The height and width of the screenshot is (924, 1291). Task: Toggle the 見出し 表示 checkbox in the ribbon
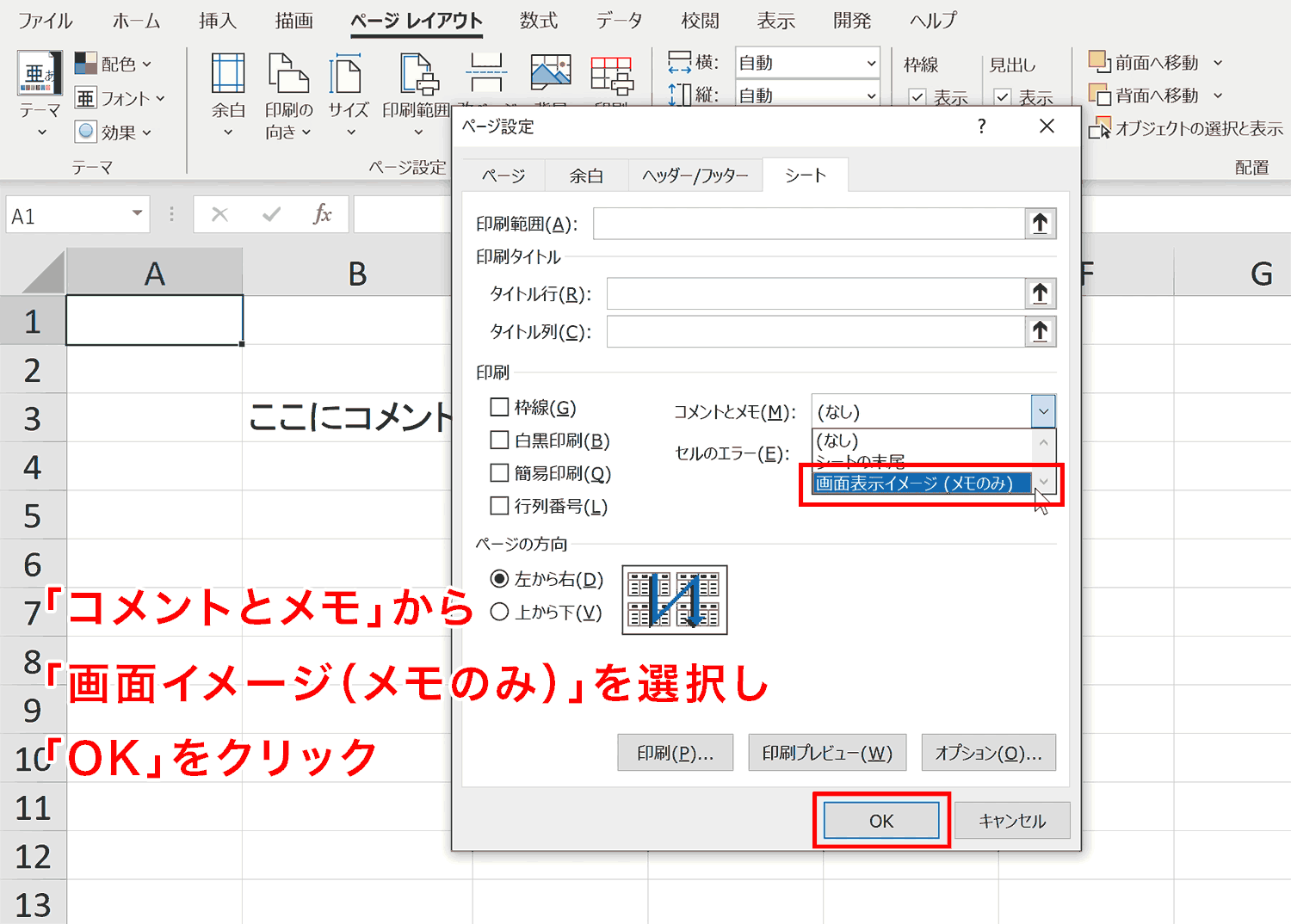[x=1002, y=97]
